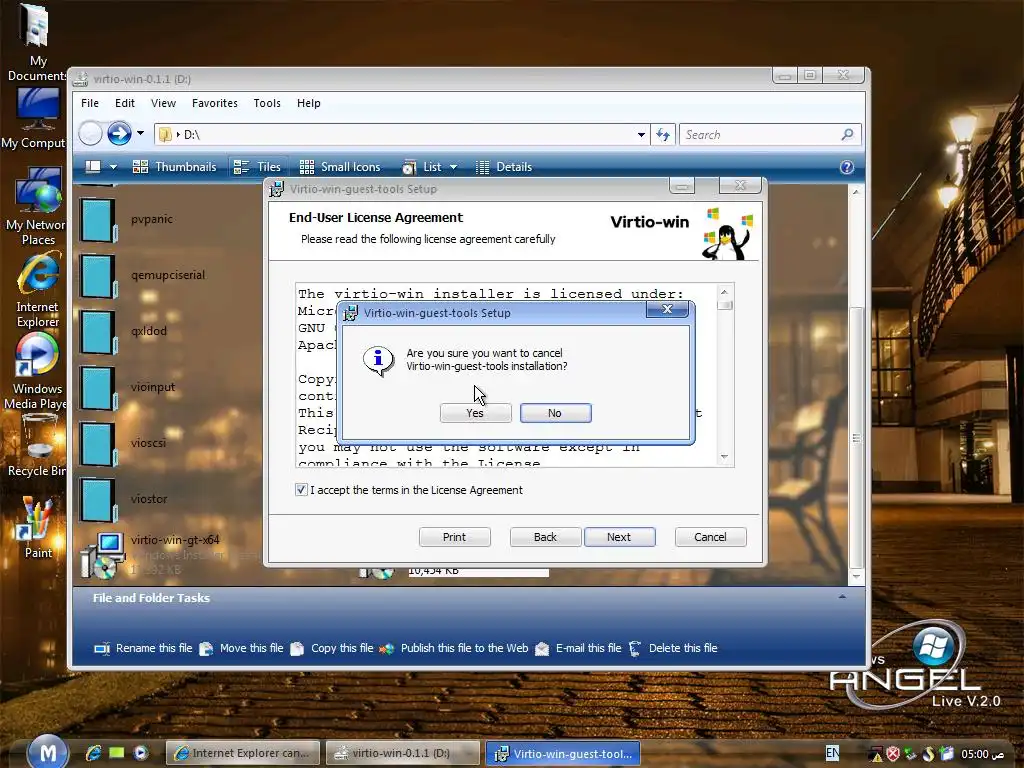Open Edit menu in Explorer window
The width and height of the screenshot is (1024, 768).
(x=125, y=103)
